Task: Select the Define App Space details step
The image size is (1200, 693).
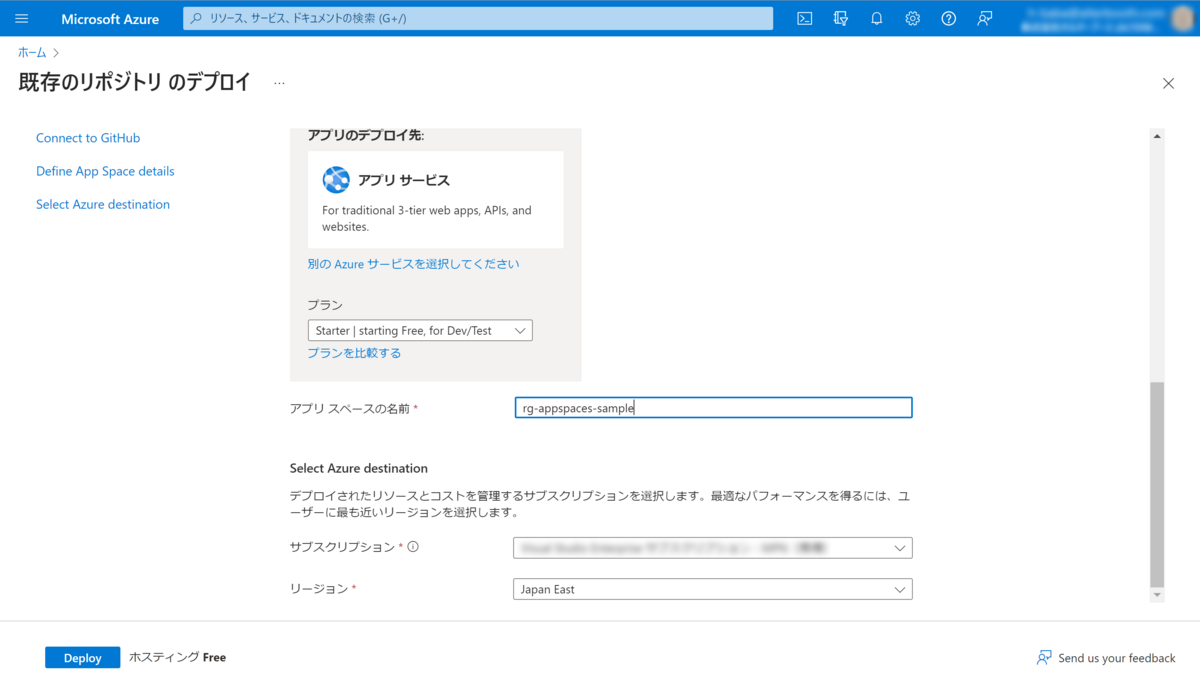Action: coord(105,171)
